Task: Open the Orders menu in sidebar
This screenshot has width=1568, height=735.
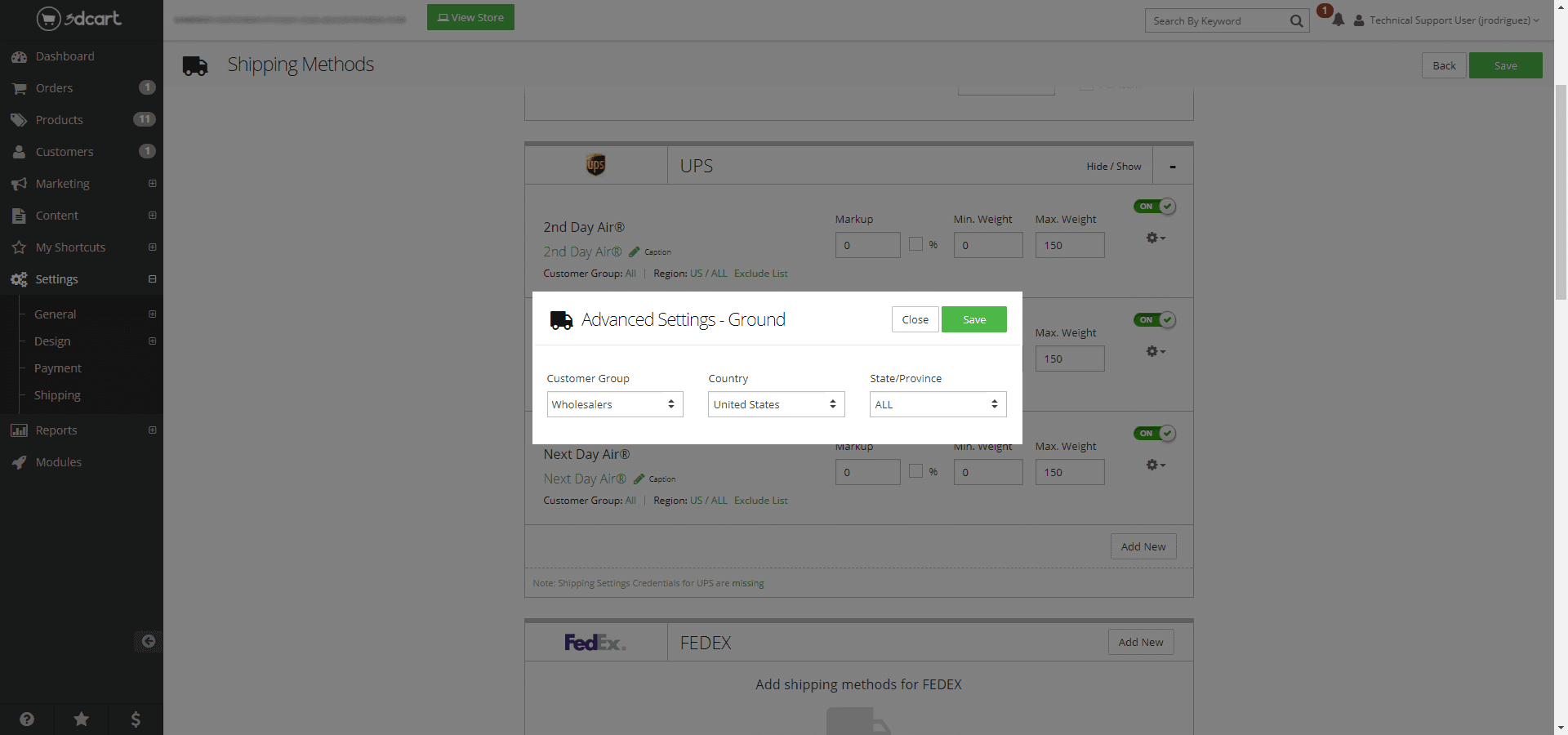Action: point(55,88)
